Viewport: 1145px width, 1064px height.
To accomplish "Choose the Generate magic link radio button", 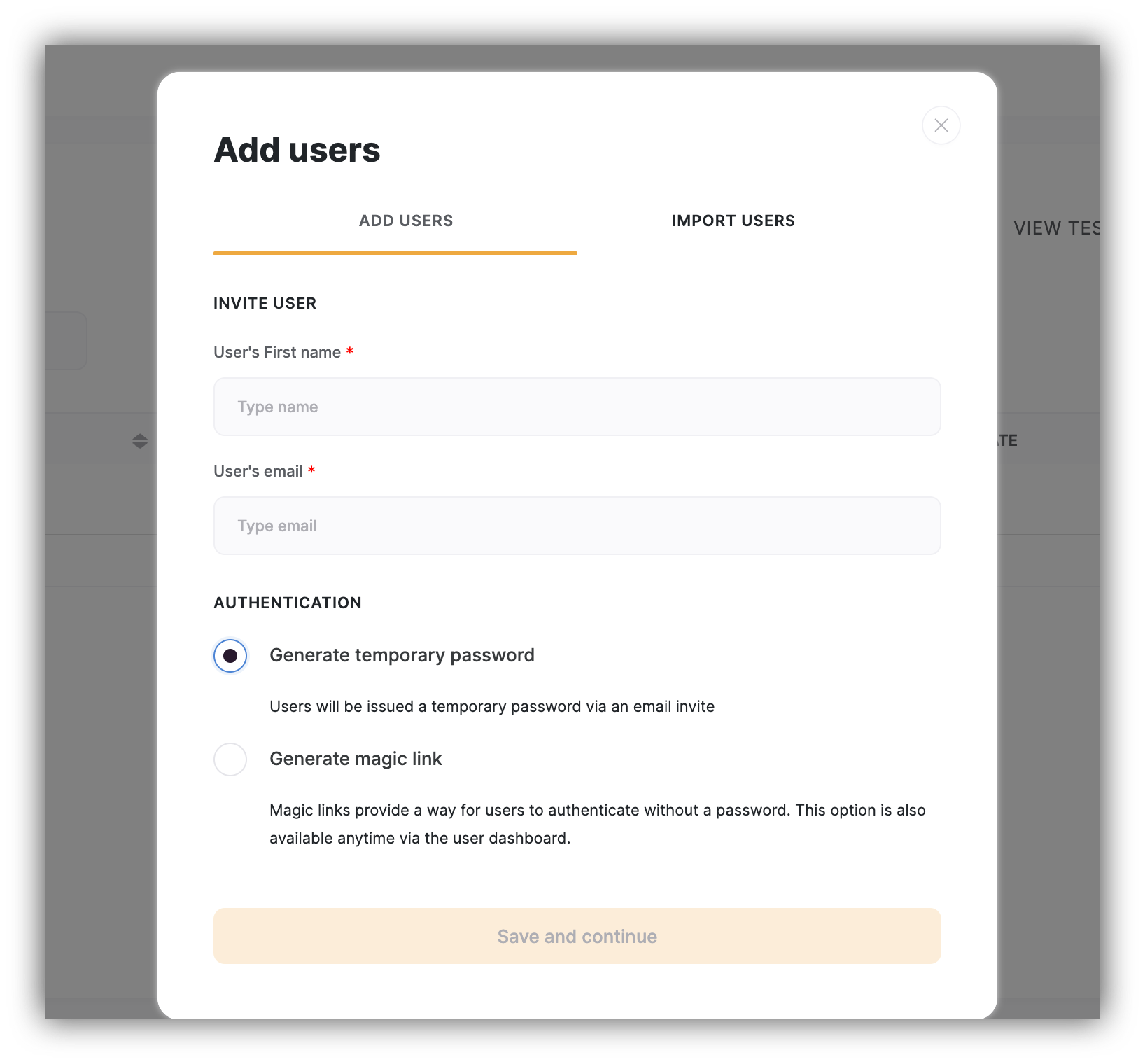I will tap(230, 759).
